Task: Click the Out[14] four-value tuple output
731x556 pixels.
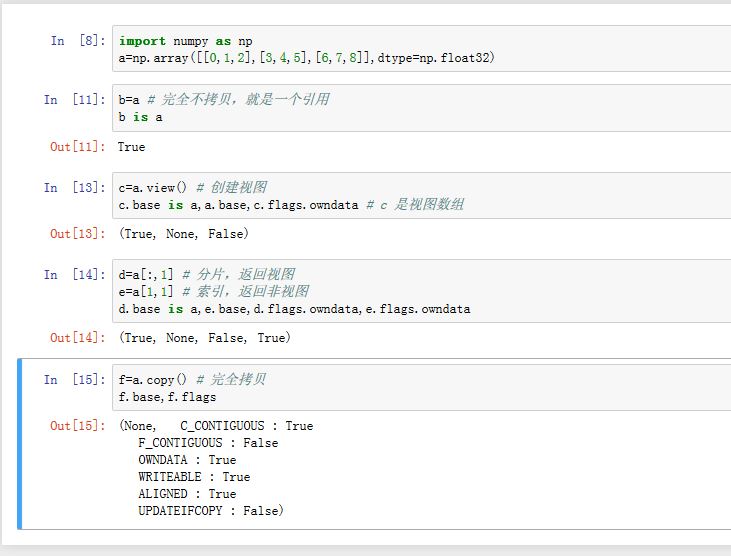Action: point(204,338)
